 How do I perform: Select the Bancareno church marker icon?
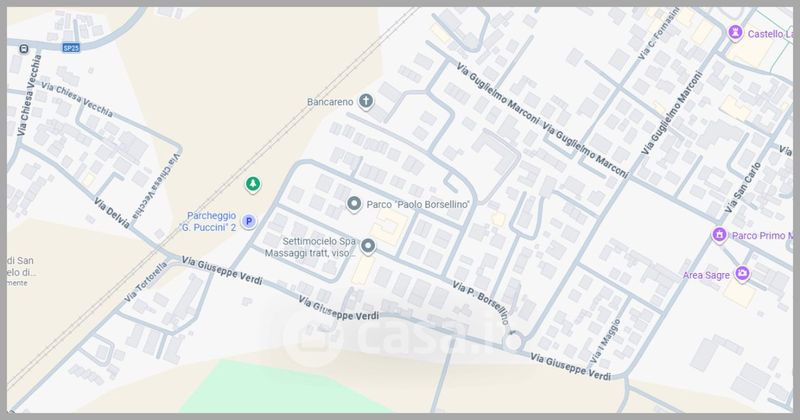click(366, 101)
